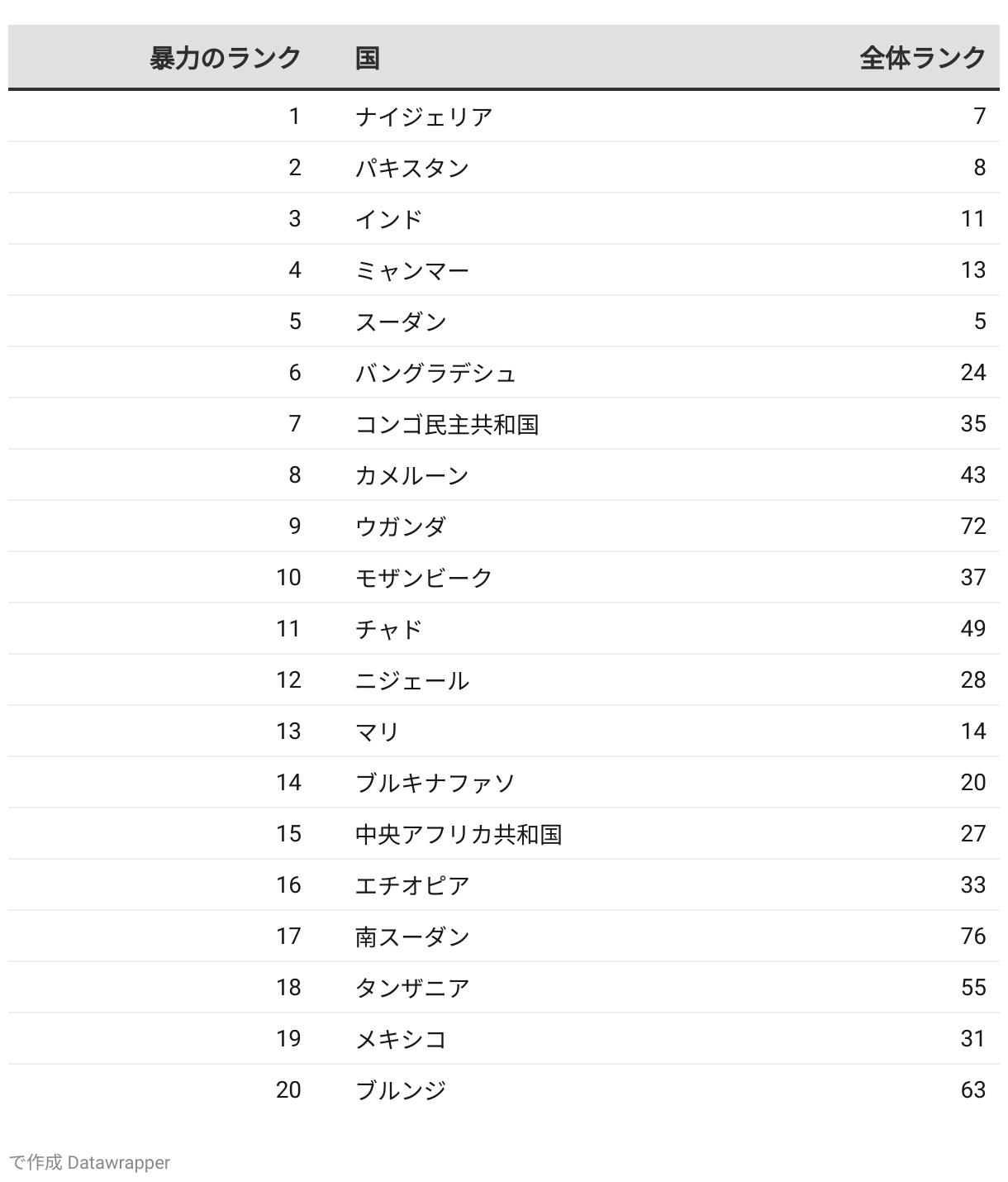Select the ミャンマー country cell
1008x1182 pixels.
coord(412,270)
